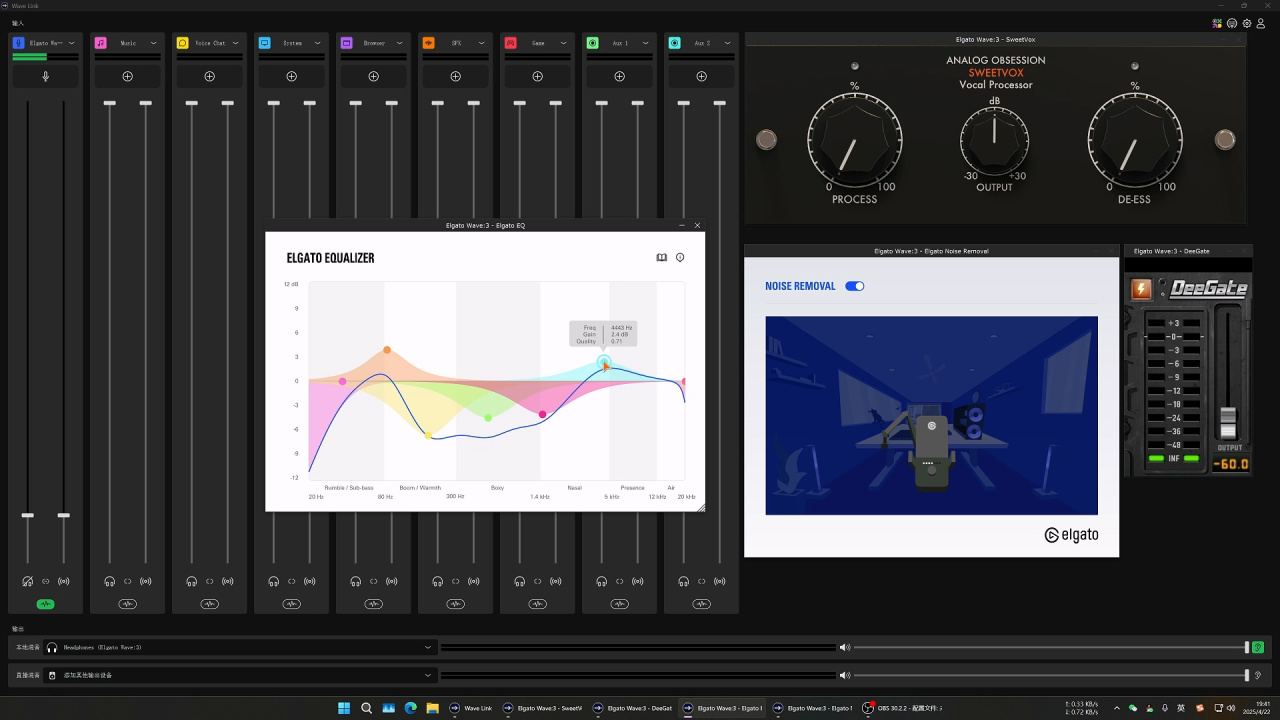Toggle stream mix mute on Music channel
The image size is (1280, 720).
pyautogui.click(x=146, y=581)
